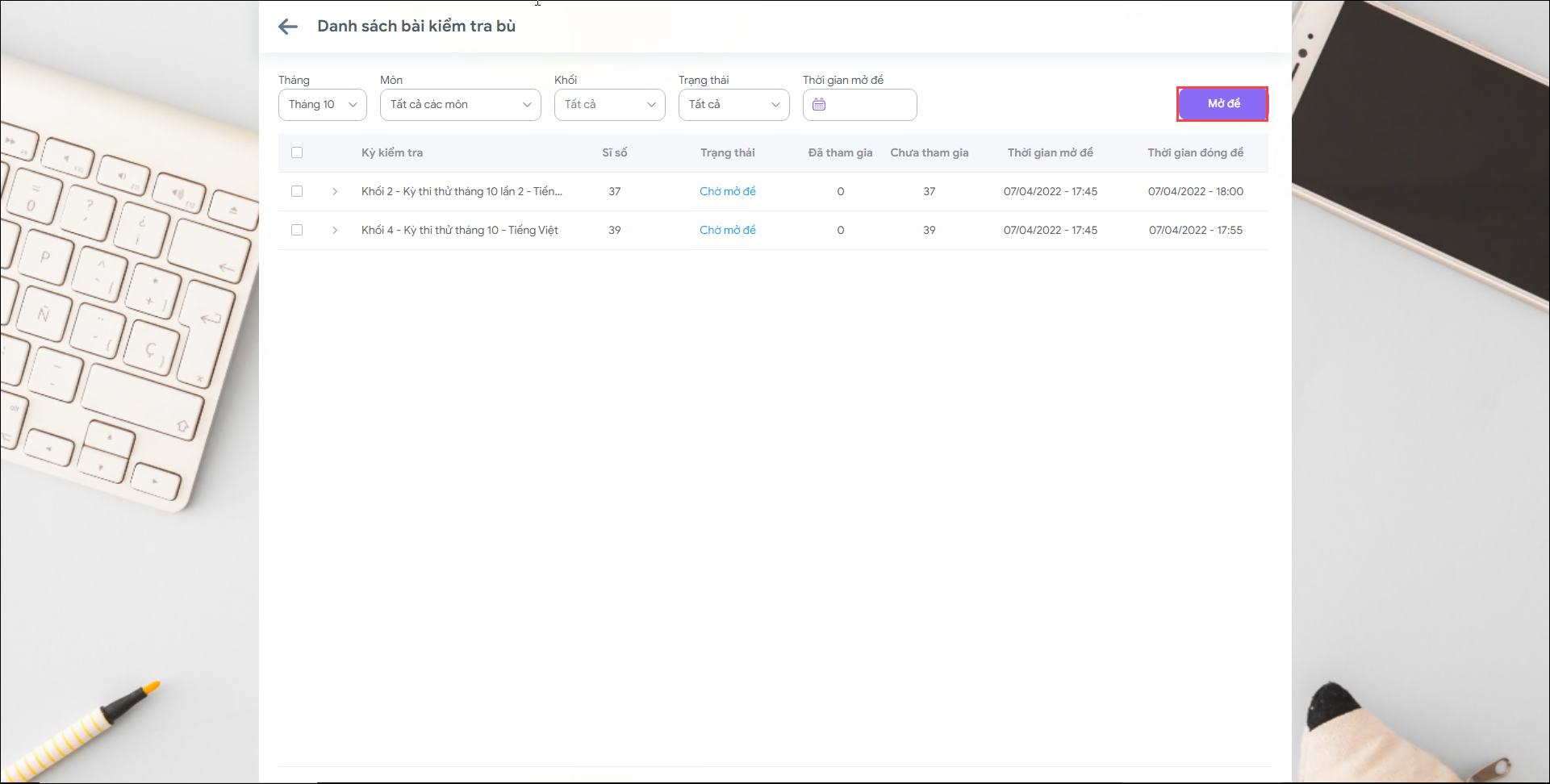The height and width of the screenshot is (784, 1550).
Task: Click the Sĩ số column header
Action: pos(614,152)
